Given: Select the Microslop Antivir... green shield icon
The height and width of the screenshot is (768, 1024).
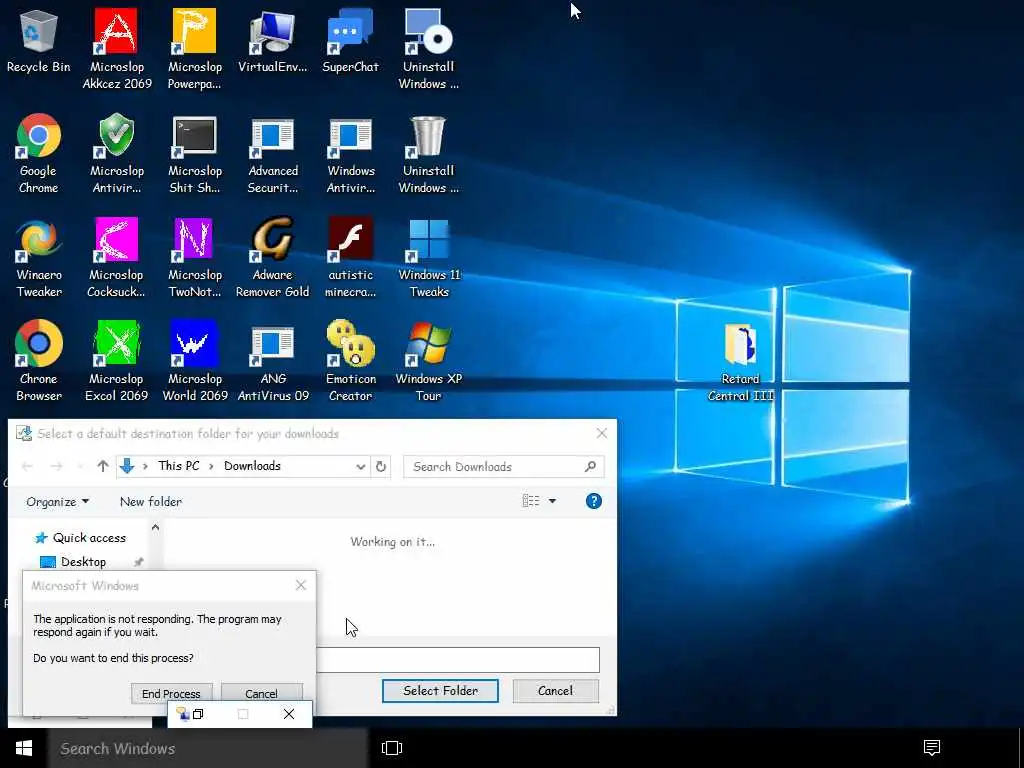Looking at the screenshot, I should (117, 153).
